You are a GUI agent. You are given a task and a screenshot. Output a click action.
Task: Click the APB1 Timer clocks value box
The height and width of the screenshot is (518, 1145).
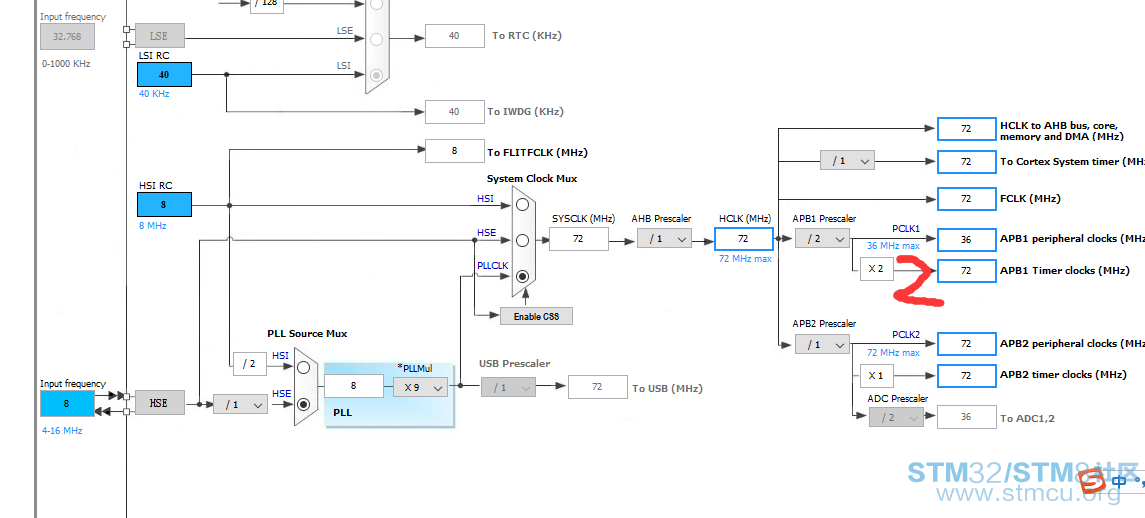pos(966,271)
